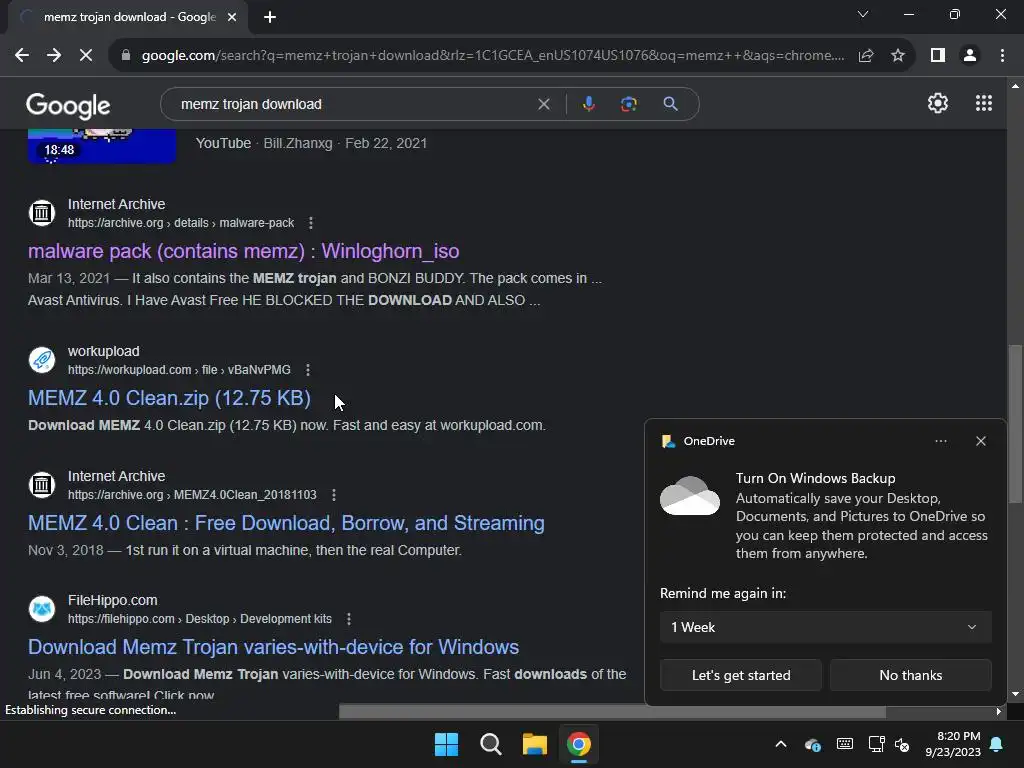This screenshot has width=1024, height=768.
Task: Clear the Google search box text
Action: point(543,104)
